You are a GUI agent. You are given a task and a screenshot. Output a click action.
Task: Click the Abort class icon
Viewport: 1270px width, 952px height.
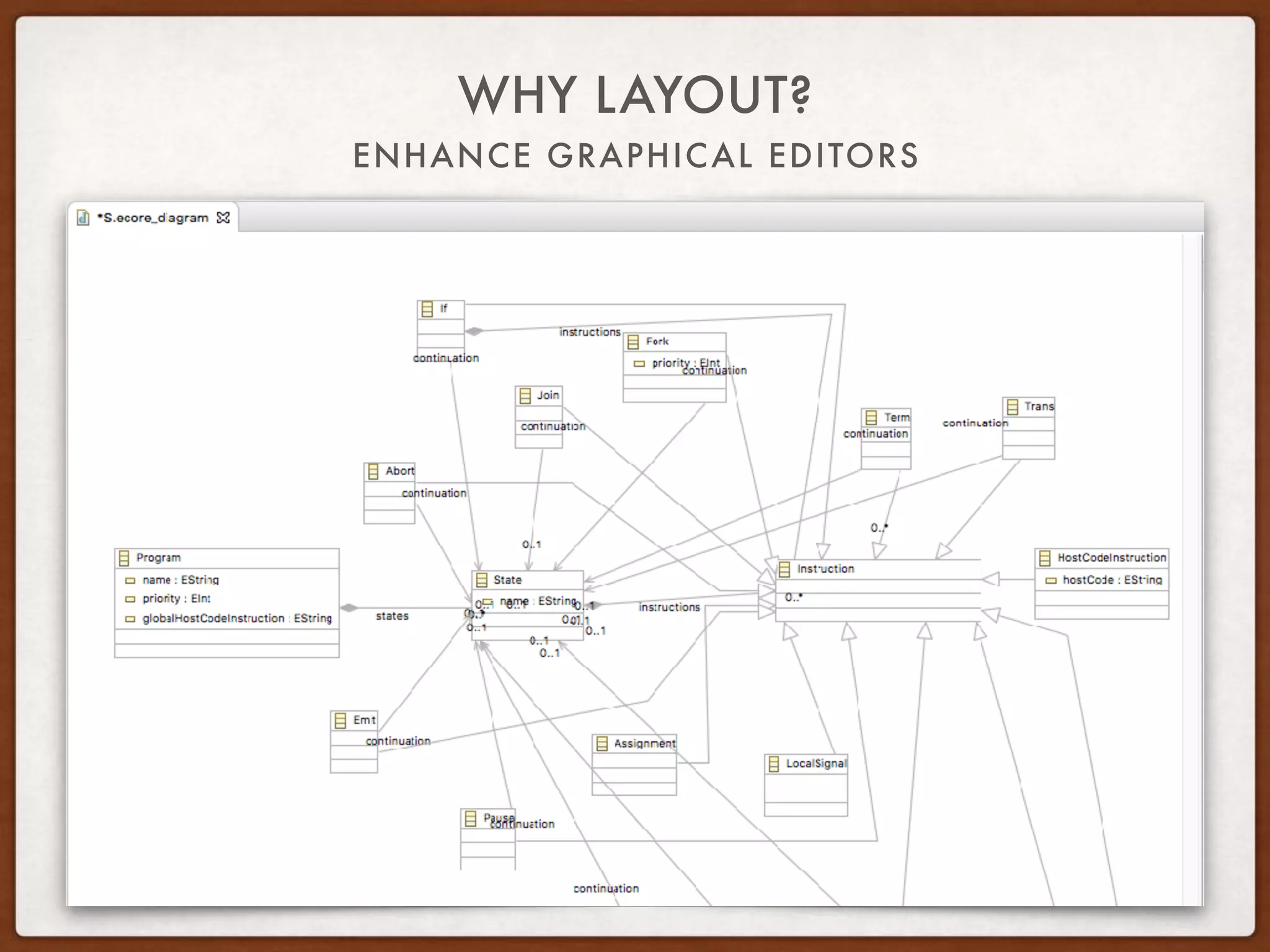coord(373,471)
